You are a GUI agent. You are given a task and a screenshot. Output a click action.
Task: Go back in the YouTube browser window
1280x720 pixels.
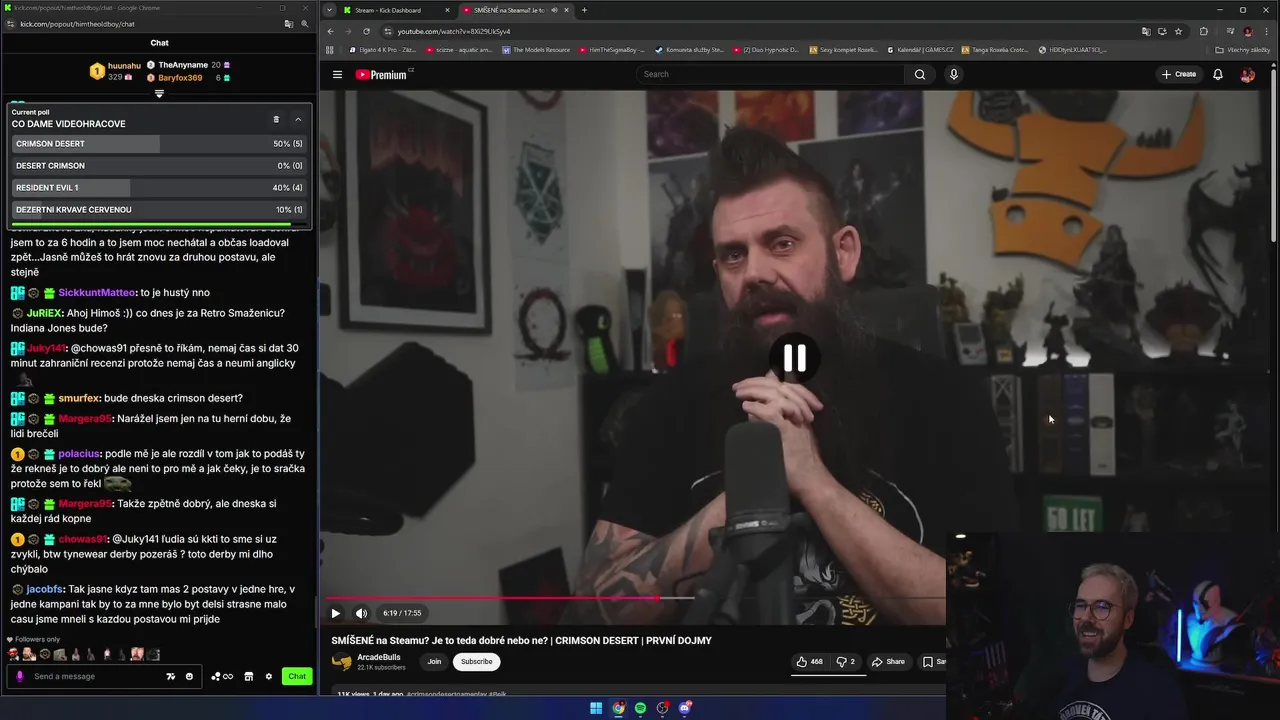331,31
